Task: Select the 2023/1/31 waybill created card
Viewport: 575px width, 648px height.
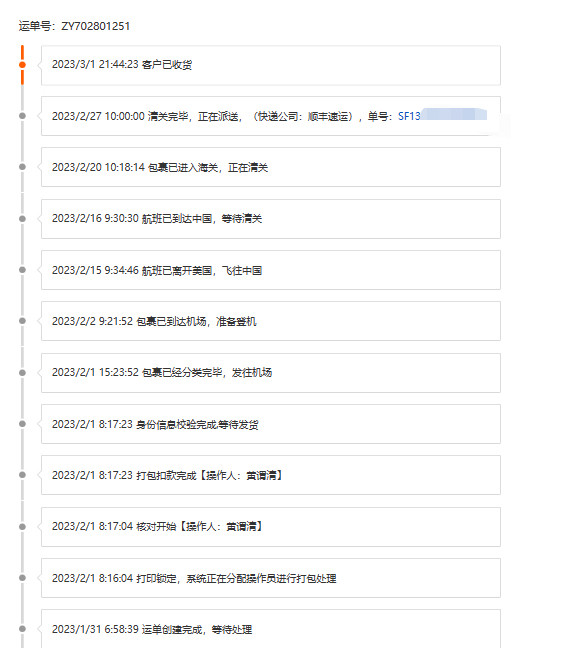Action: click(x=271, y=629)
